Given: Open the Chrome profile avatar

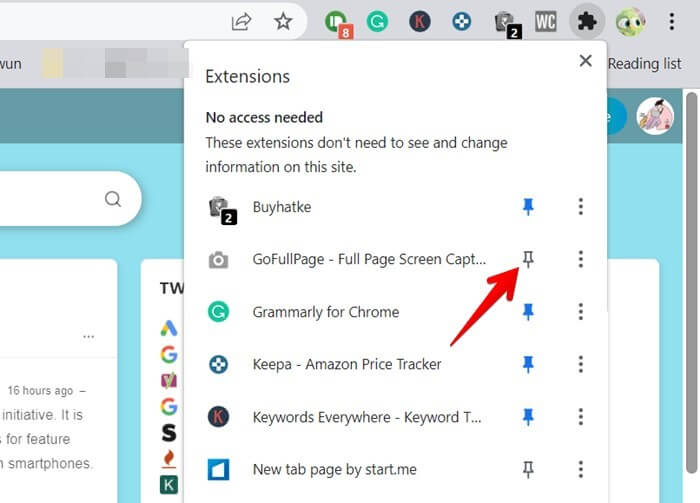Looking at the screenshot, I should pos(630,21).
